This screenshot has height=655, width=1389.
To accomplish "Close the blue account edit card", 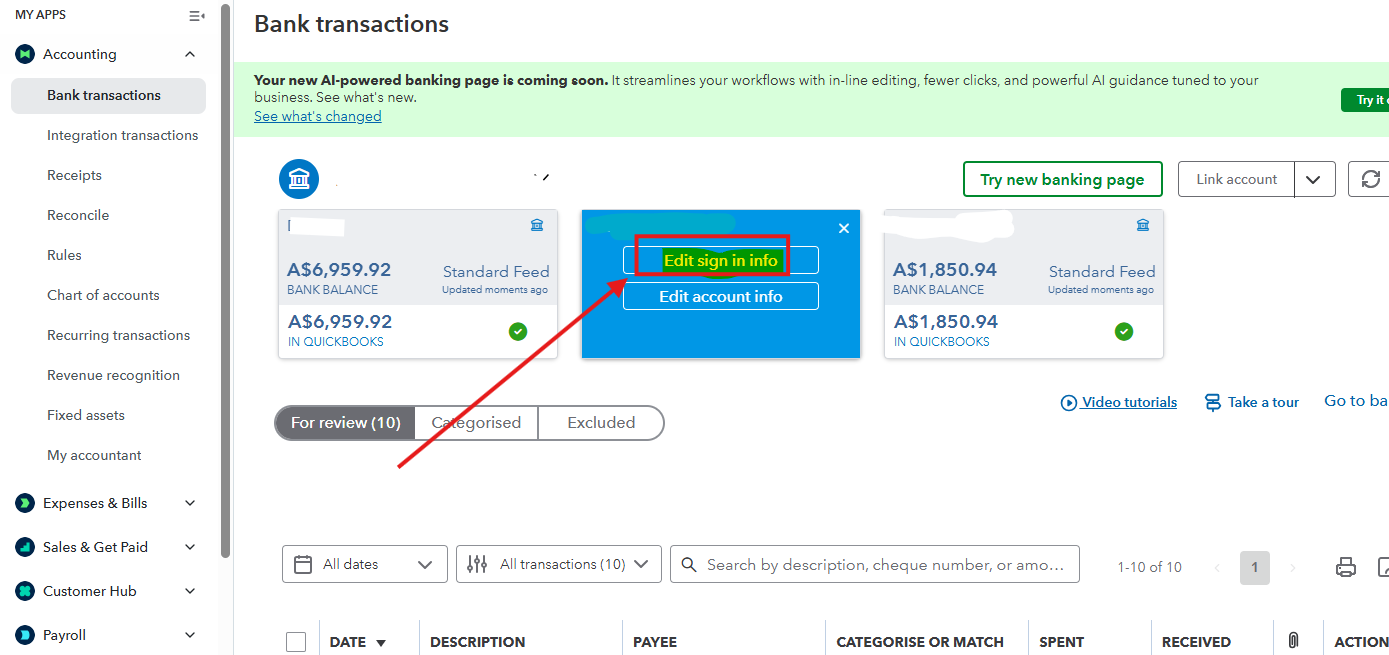I will click(844, 228).
